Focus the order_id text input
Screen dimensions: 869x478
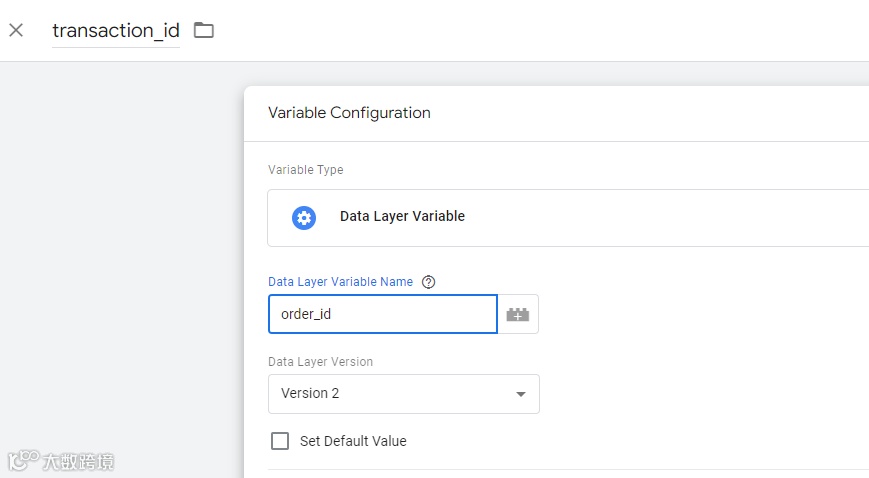tap(382, 314)
